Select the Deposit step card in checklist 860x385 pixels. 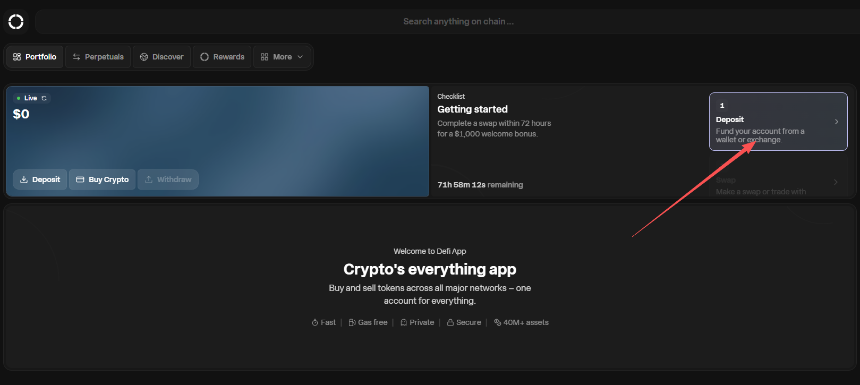tap(778, 121)
